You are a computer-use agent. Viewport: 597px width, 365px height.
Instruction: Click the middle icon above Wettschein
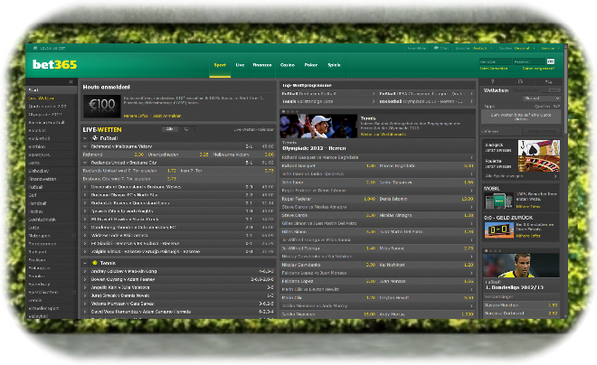tap(520, 81)
